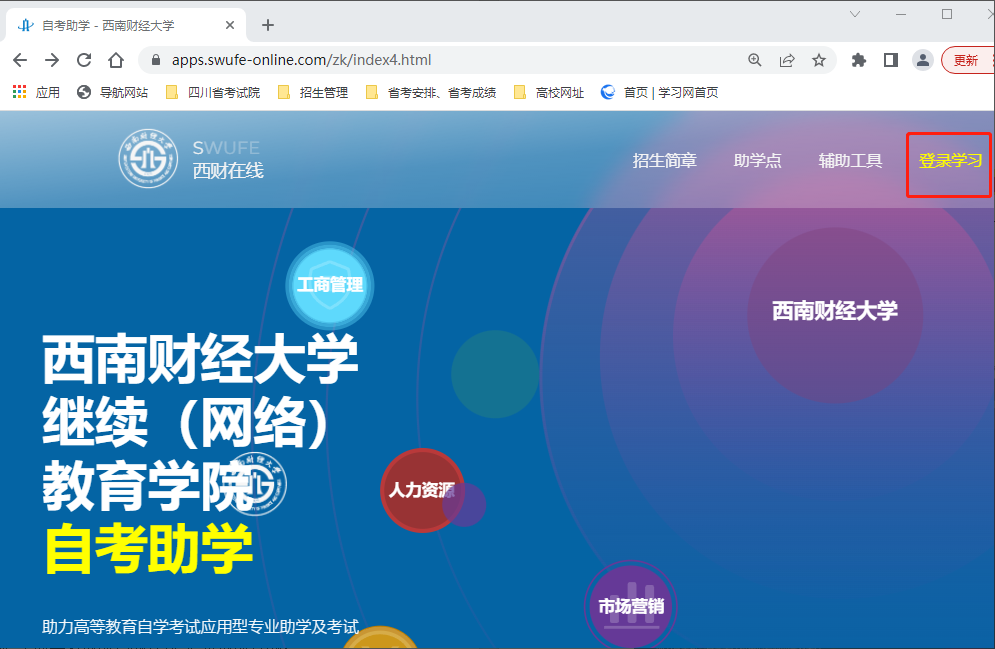
Task: Go forward to the next page
Action: pyautogui.click(x=52, y=60)
